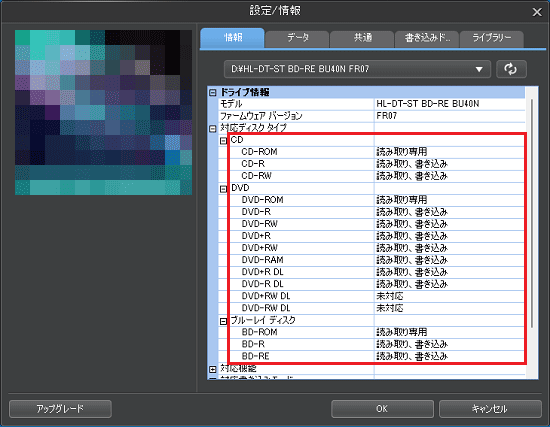
Task: Click the refresh drive icon button
Action: 511,69
